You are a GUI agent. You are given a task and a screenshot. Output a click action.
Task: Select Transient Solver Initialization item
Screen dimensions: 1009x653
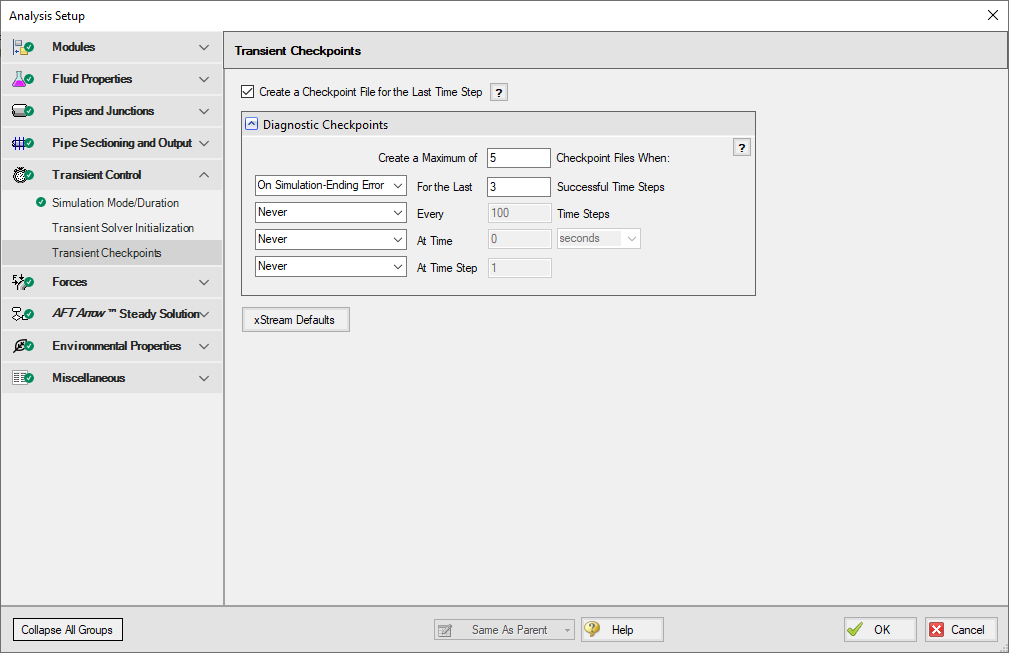pyautogui.click(x=123, y=228)
